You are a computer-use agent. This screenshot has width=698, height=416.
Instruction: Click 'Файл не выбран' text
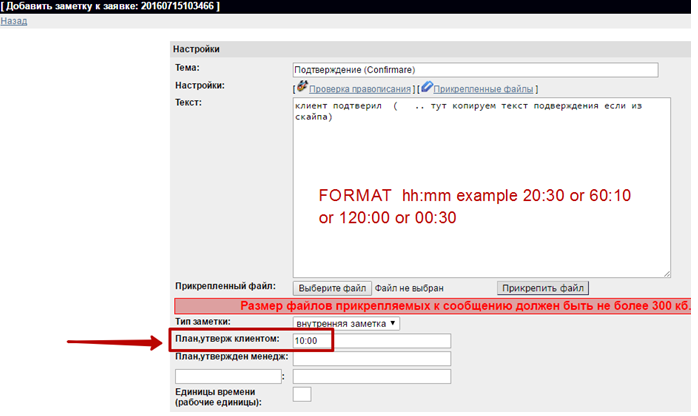point(409,288)
